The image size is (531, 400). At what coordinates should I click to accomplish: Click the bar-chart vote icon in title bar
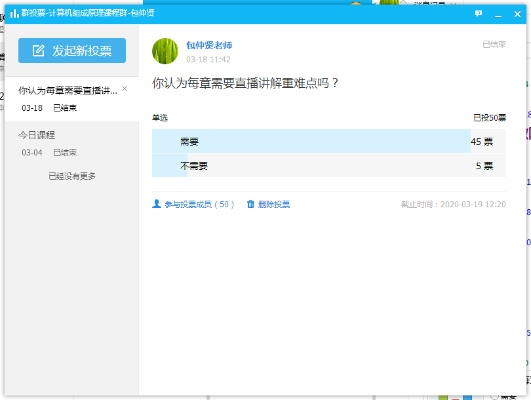[x=14, y=14]
